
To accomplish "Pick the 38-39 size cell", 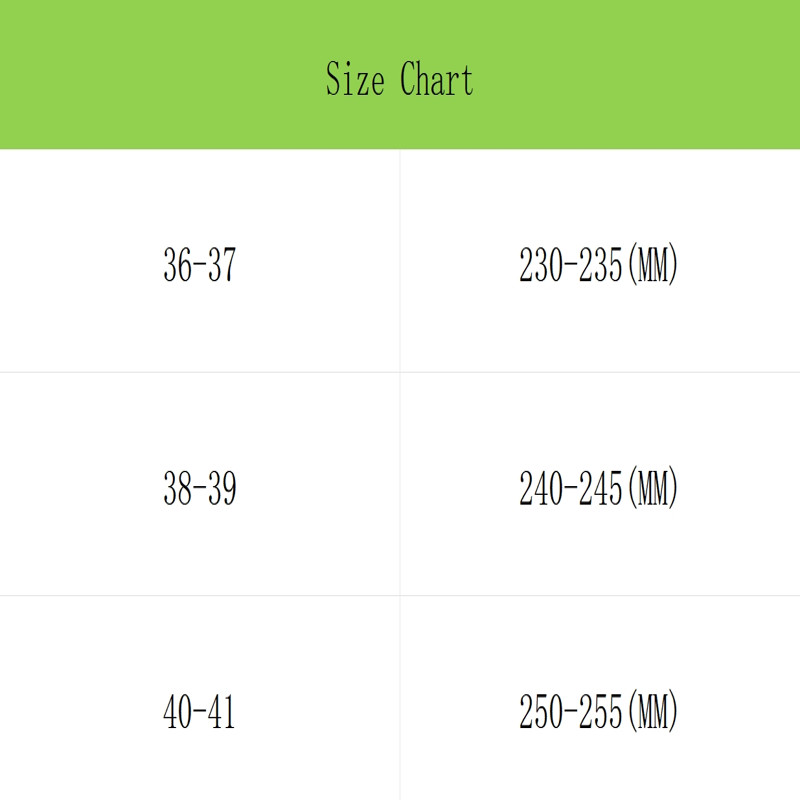I will 199,489.
